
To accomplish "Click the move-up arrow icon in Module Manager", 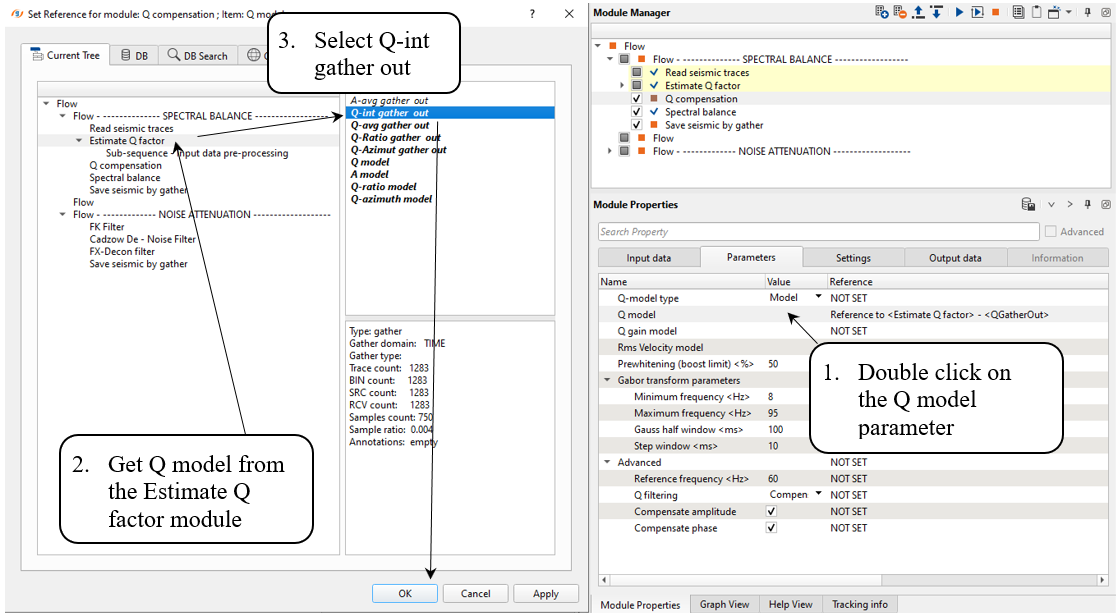I will point(918,12).
